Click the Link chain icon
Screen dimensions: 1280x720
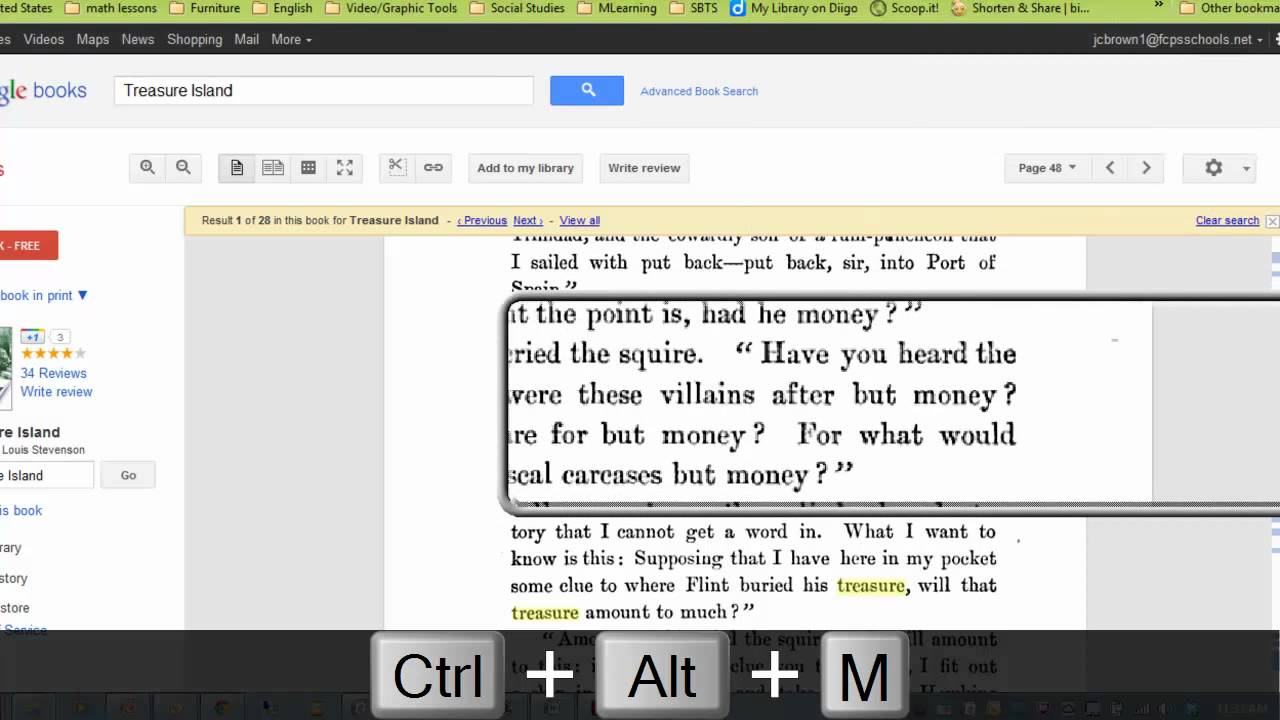click(433, 168)
